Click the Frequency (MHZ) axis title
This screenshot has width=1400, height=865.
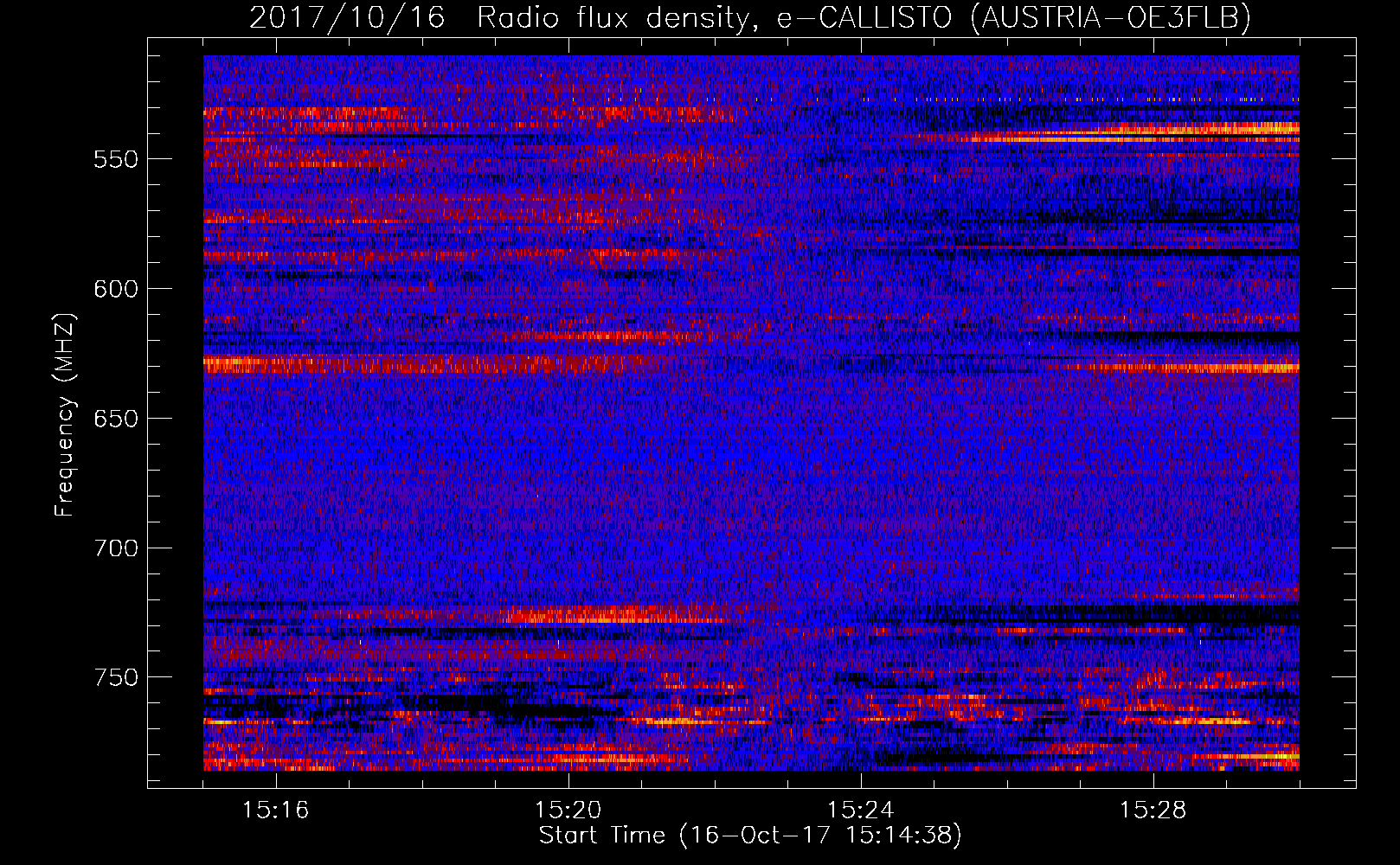65,415
